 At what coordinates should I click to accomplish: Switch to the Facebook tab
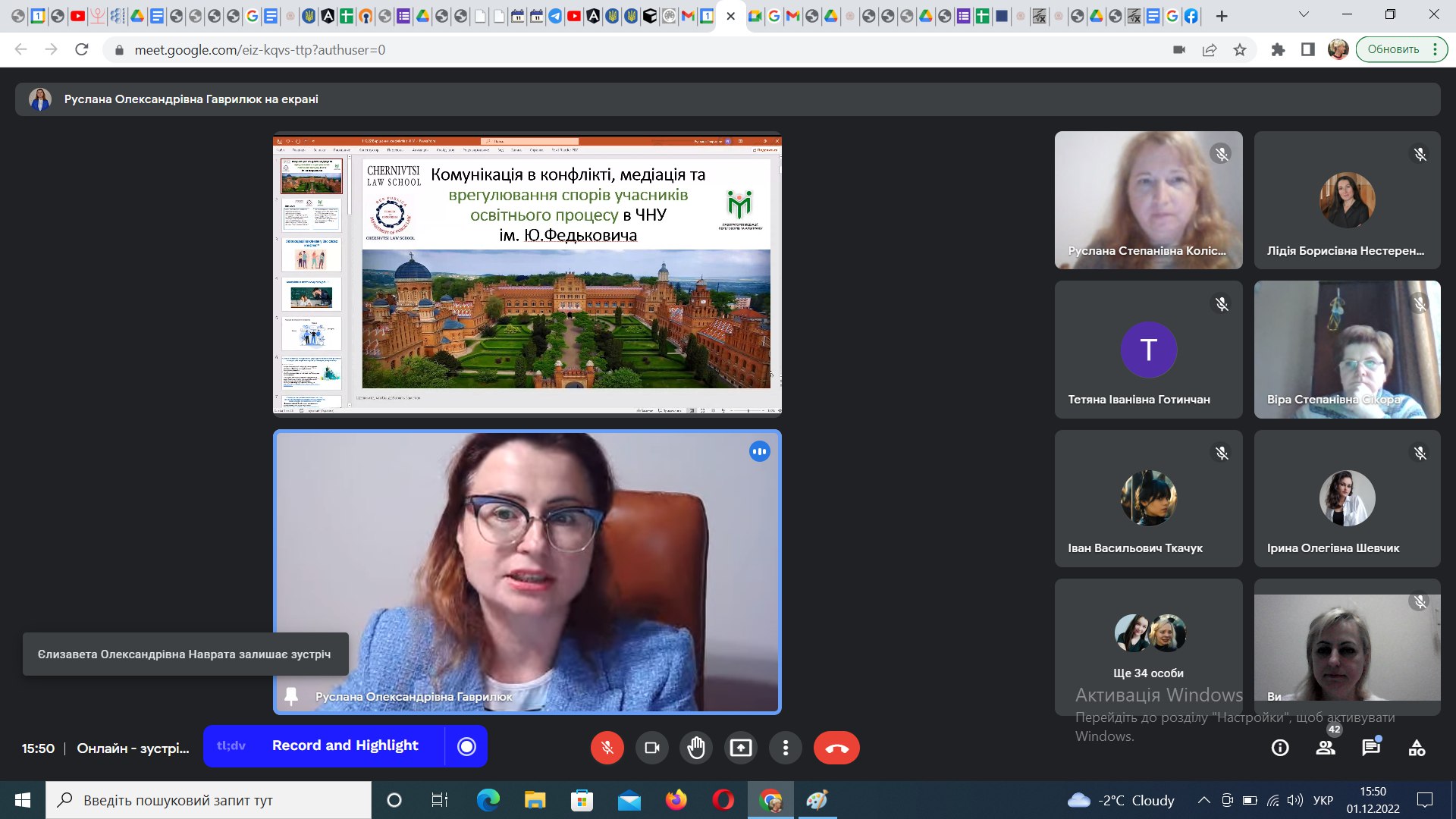click(1191, 16)
